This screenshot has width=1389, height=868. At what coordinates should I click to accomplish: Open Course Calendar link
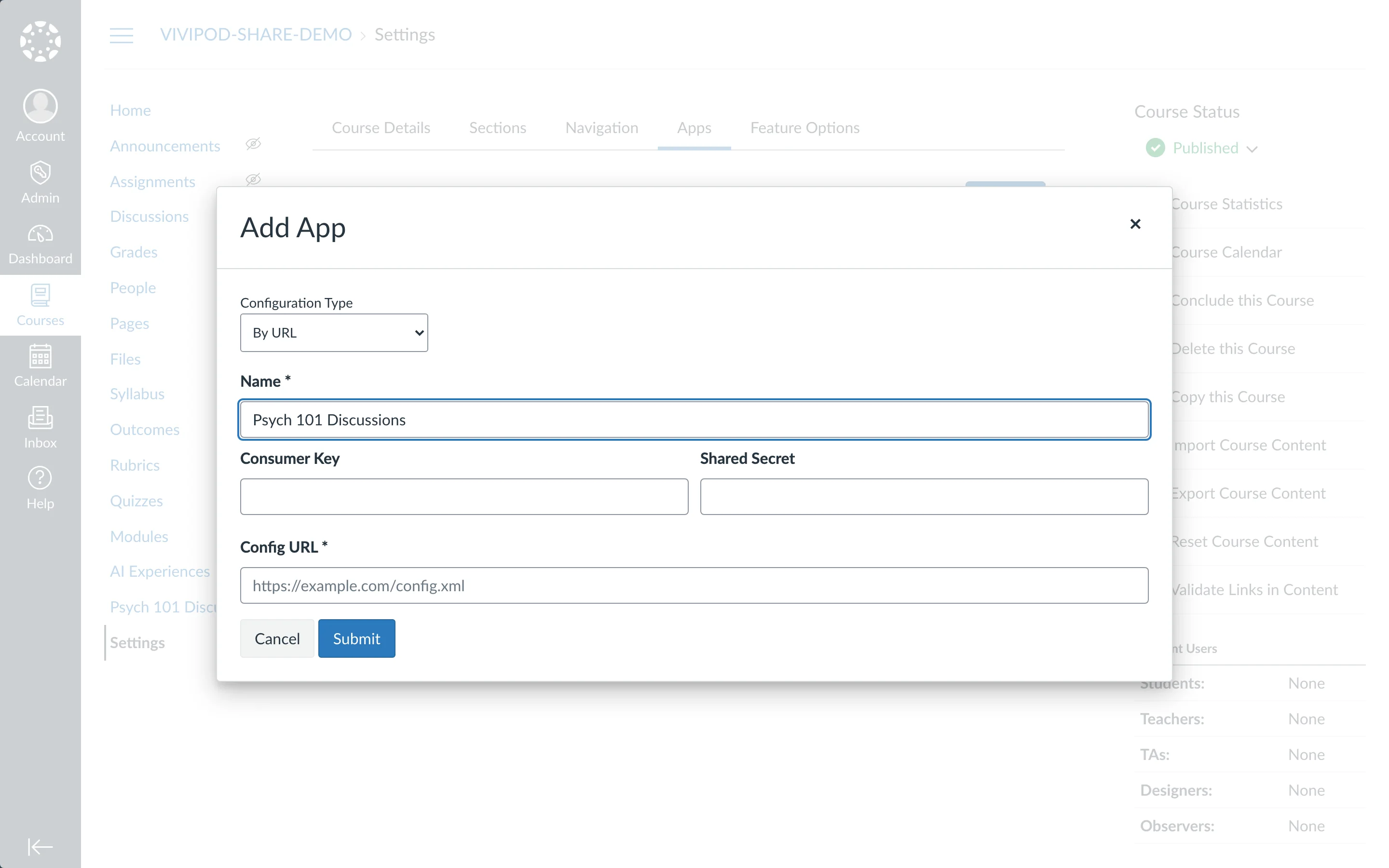click(x=1226, y=252)
